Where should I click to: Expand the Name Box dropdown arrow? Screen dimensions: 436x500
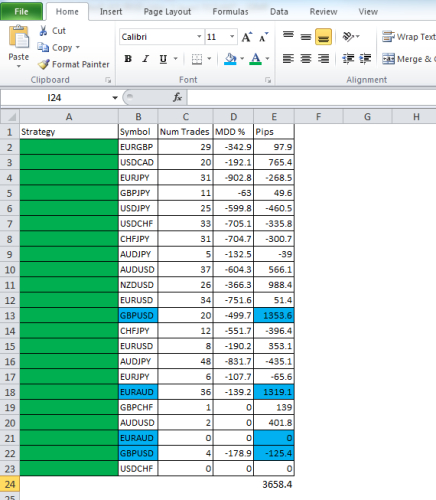point(115,98)
